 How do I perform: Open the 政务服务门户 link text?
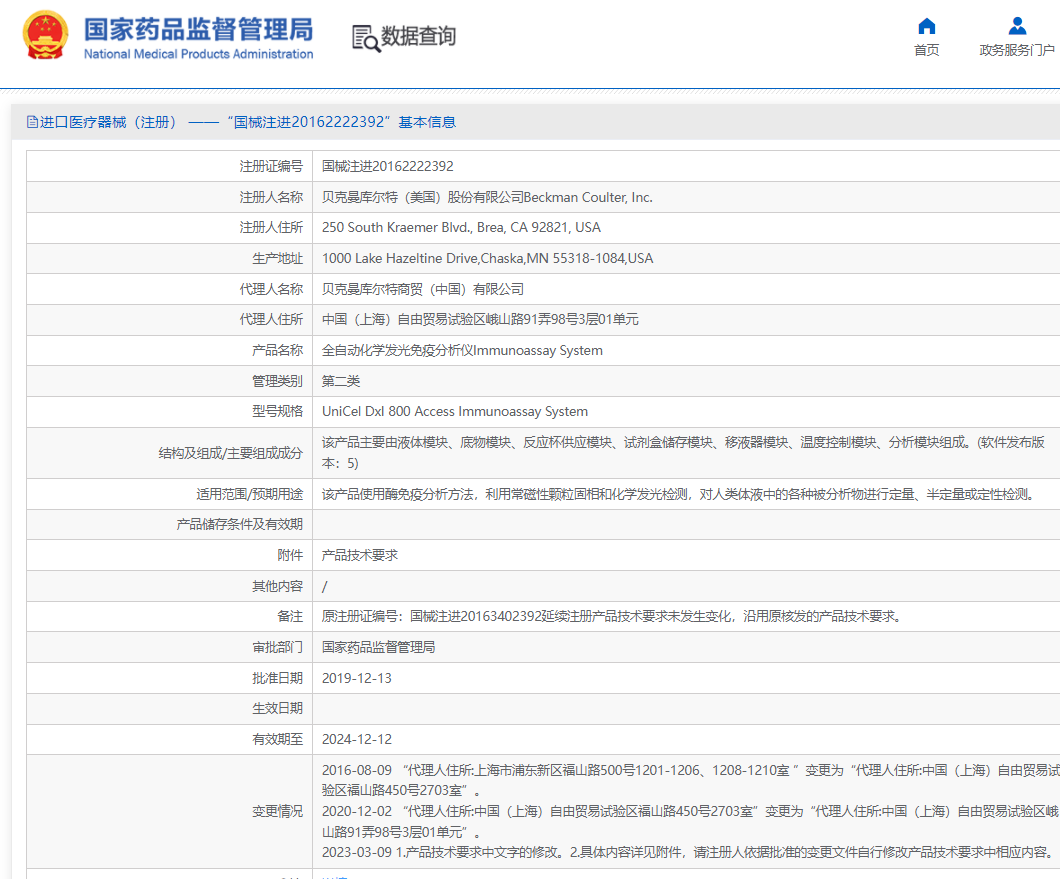1017,50
